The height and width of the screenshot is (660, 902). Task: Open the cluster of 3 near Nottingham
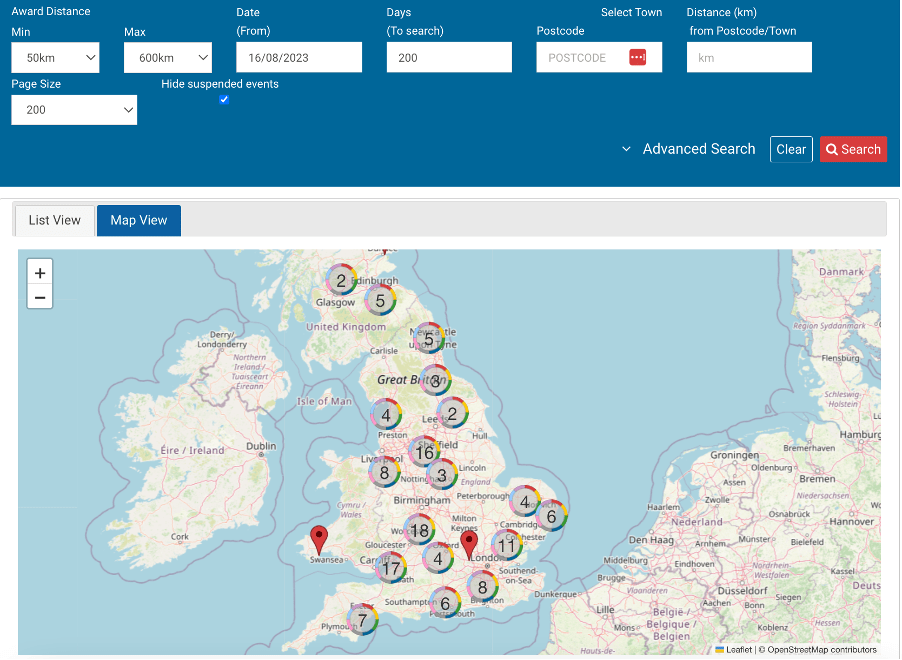point(442,475)
